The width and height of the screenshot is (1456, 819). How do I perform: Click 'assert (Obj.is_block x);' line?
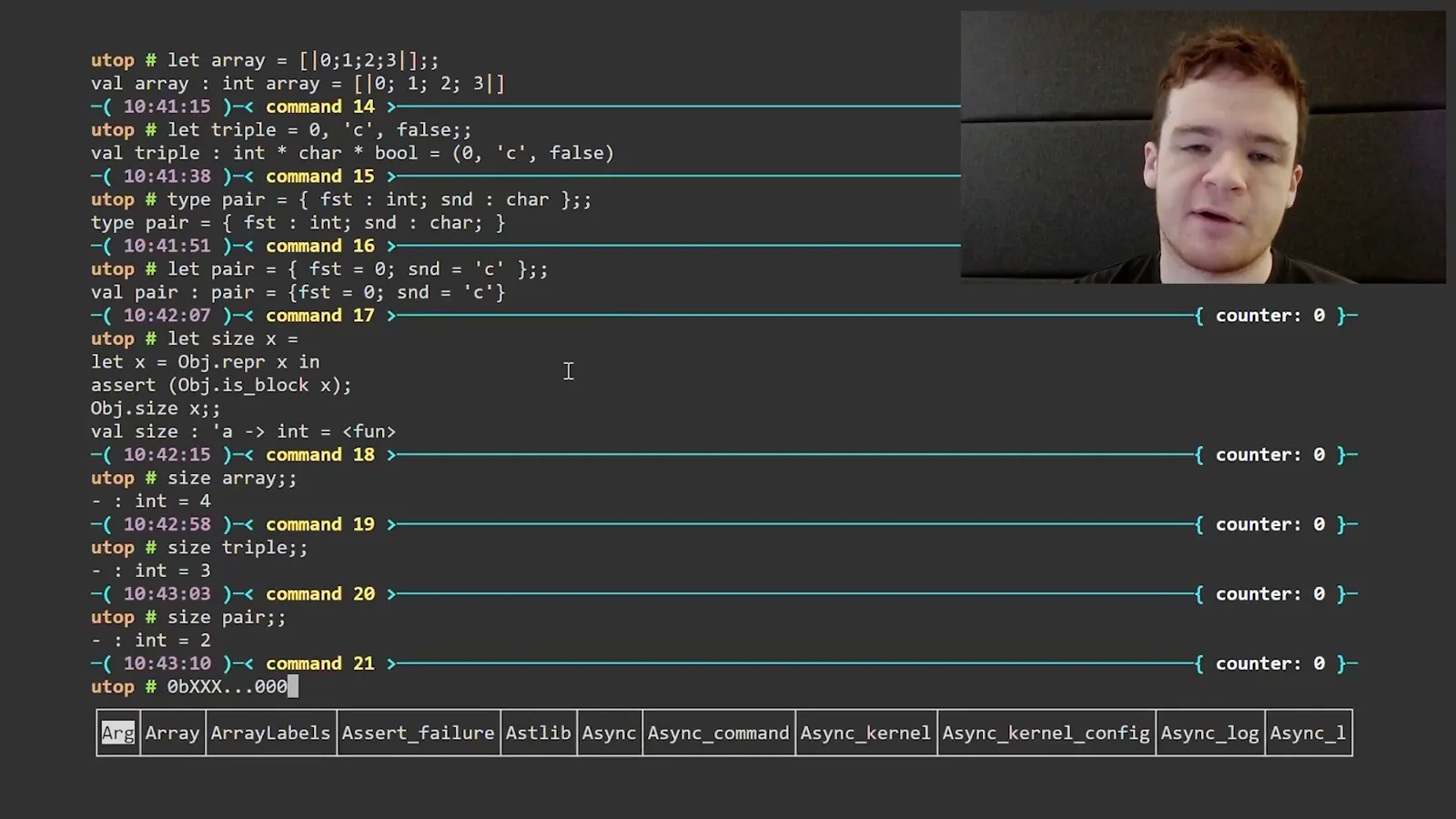[221, 385]
